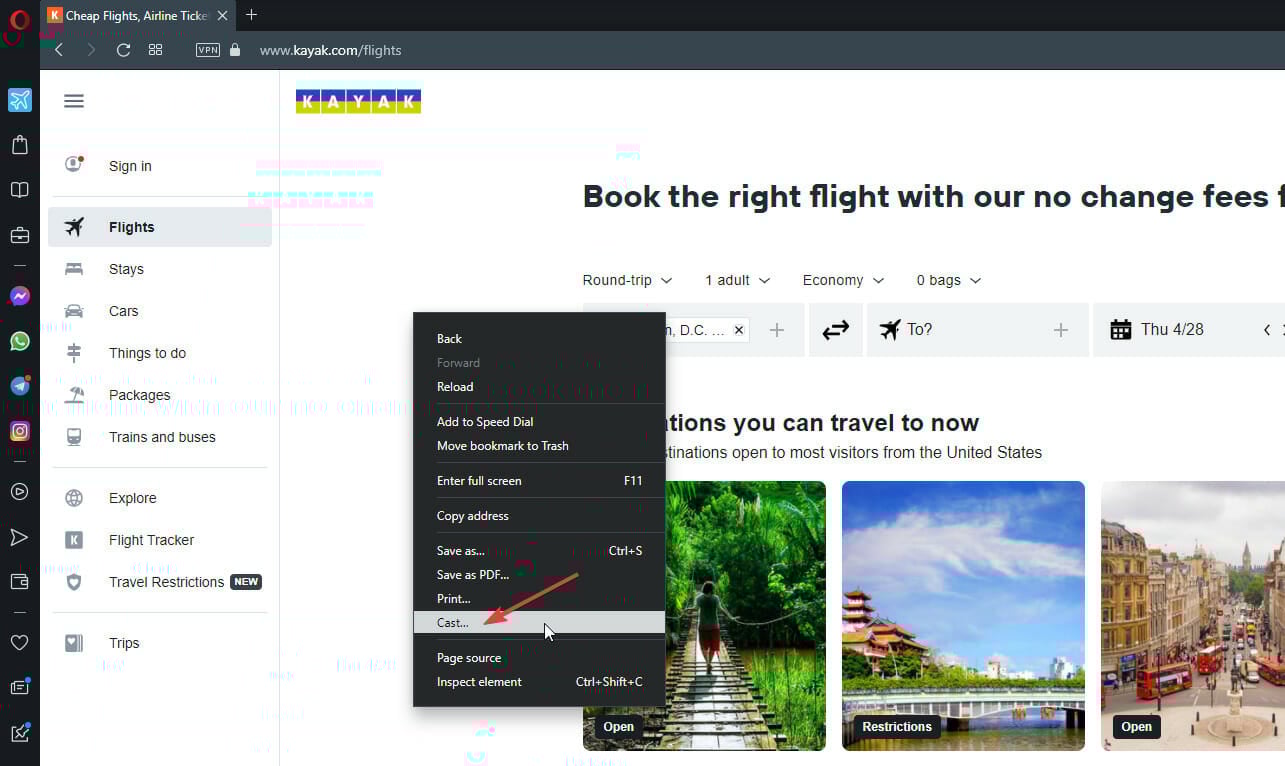
Task: Open the pagoda Restrictions destination card
Action: click(x=963, y=616)
